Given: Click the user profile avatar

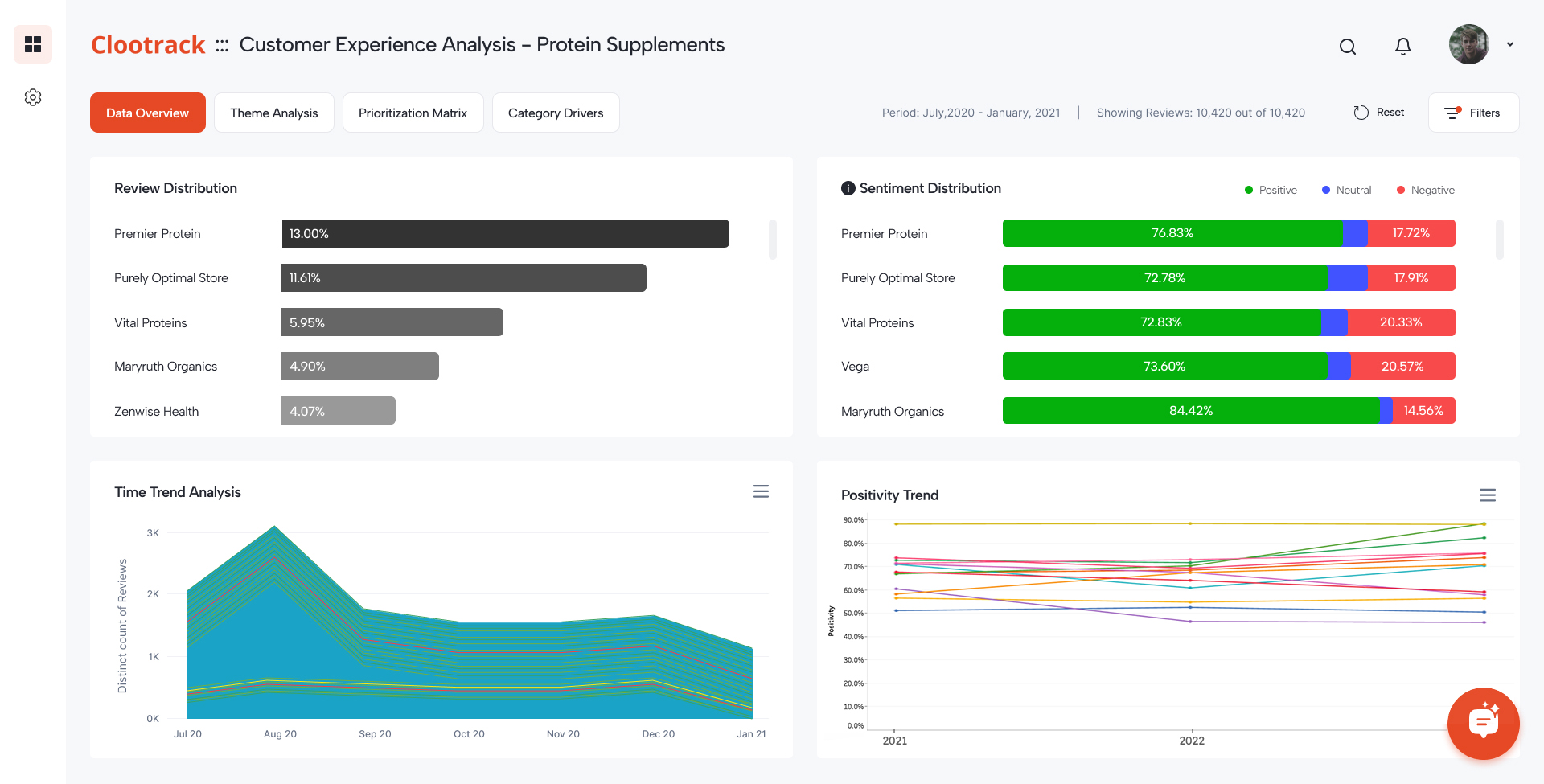Looking at the screenshot, I should tap(1468, 45).
